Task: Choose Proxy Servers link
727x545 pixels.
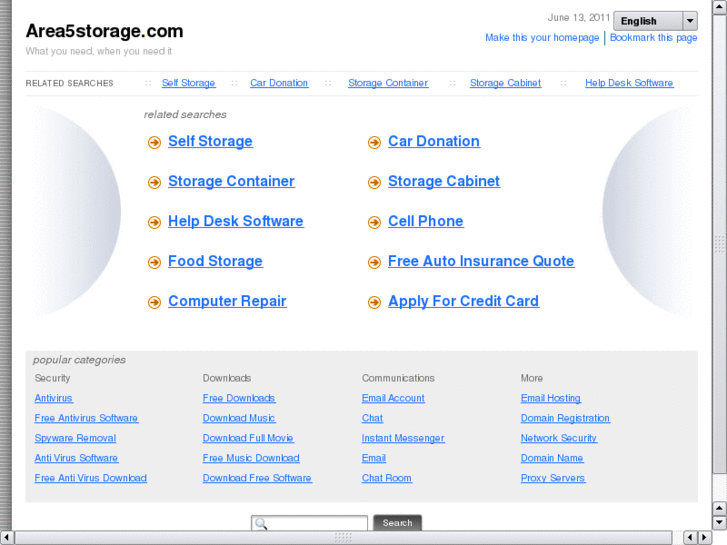Action: pos(553,478)
